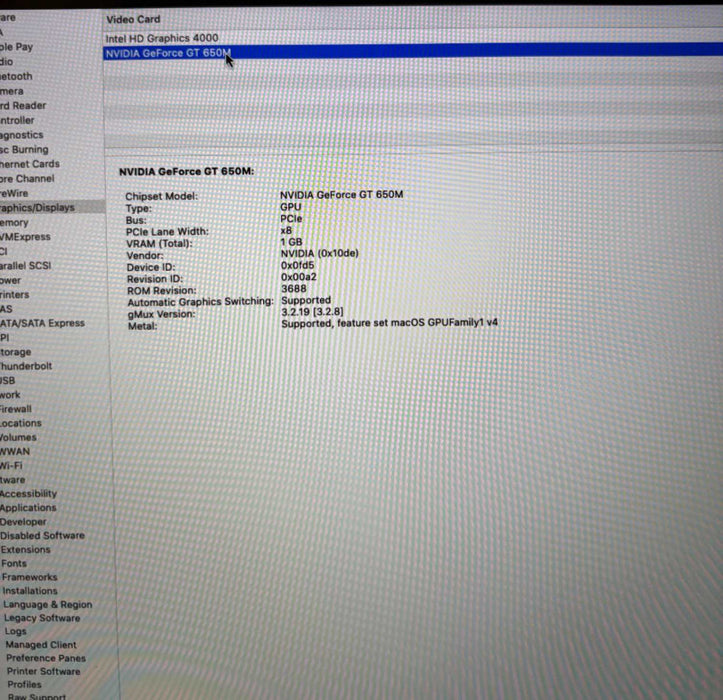The width and height of the screenshot is (723, 700).
Task: Click the Metal feature set value
Action: click(390, 323)
